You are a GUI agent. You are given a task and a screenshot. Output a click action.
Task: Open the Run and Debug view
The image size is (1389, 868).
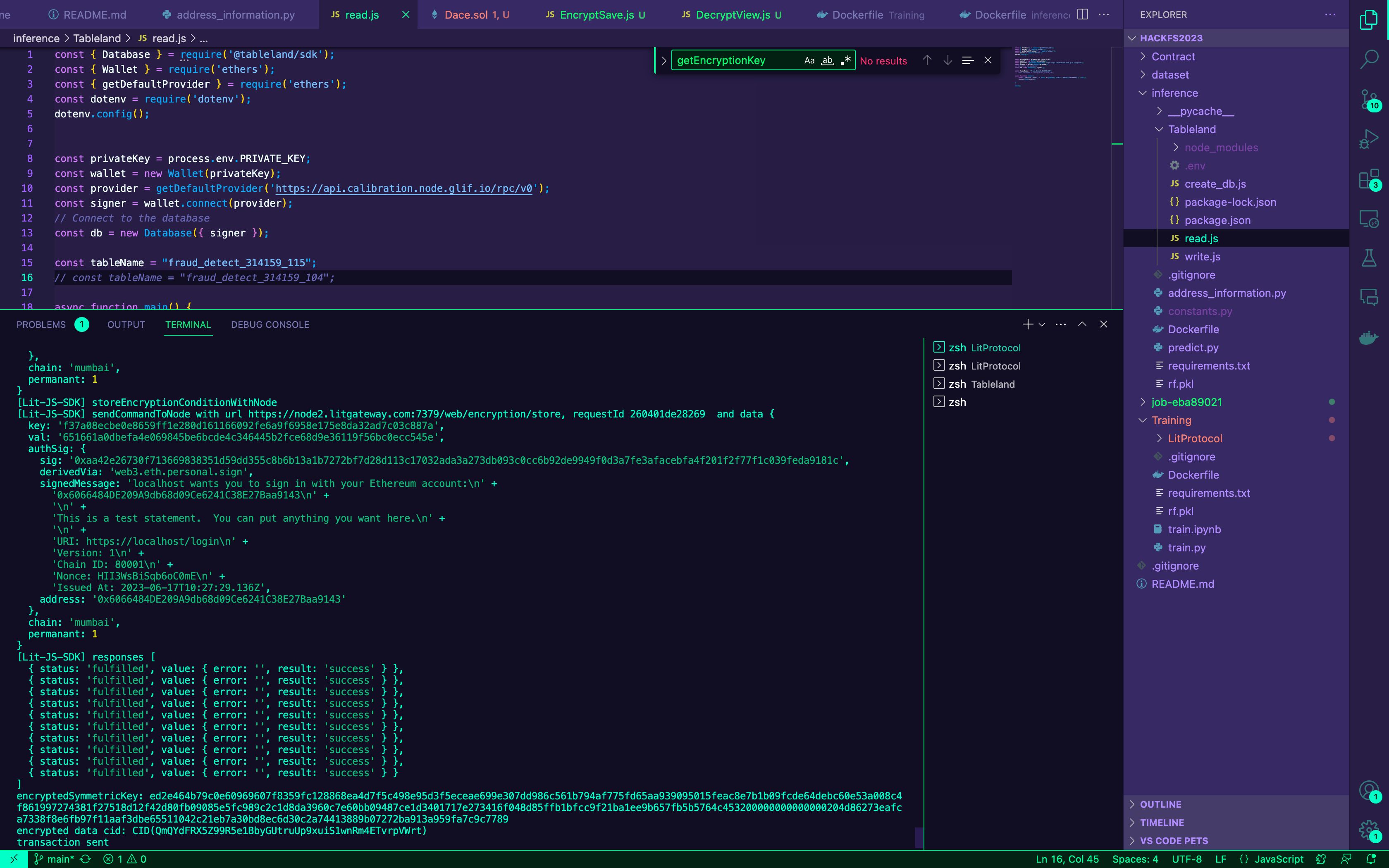pos(1369,139)
